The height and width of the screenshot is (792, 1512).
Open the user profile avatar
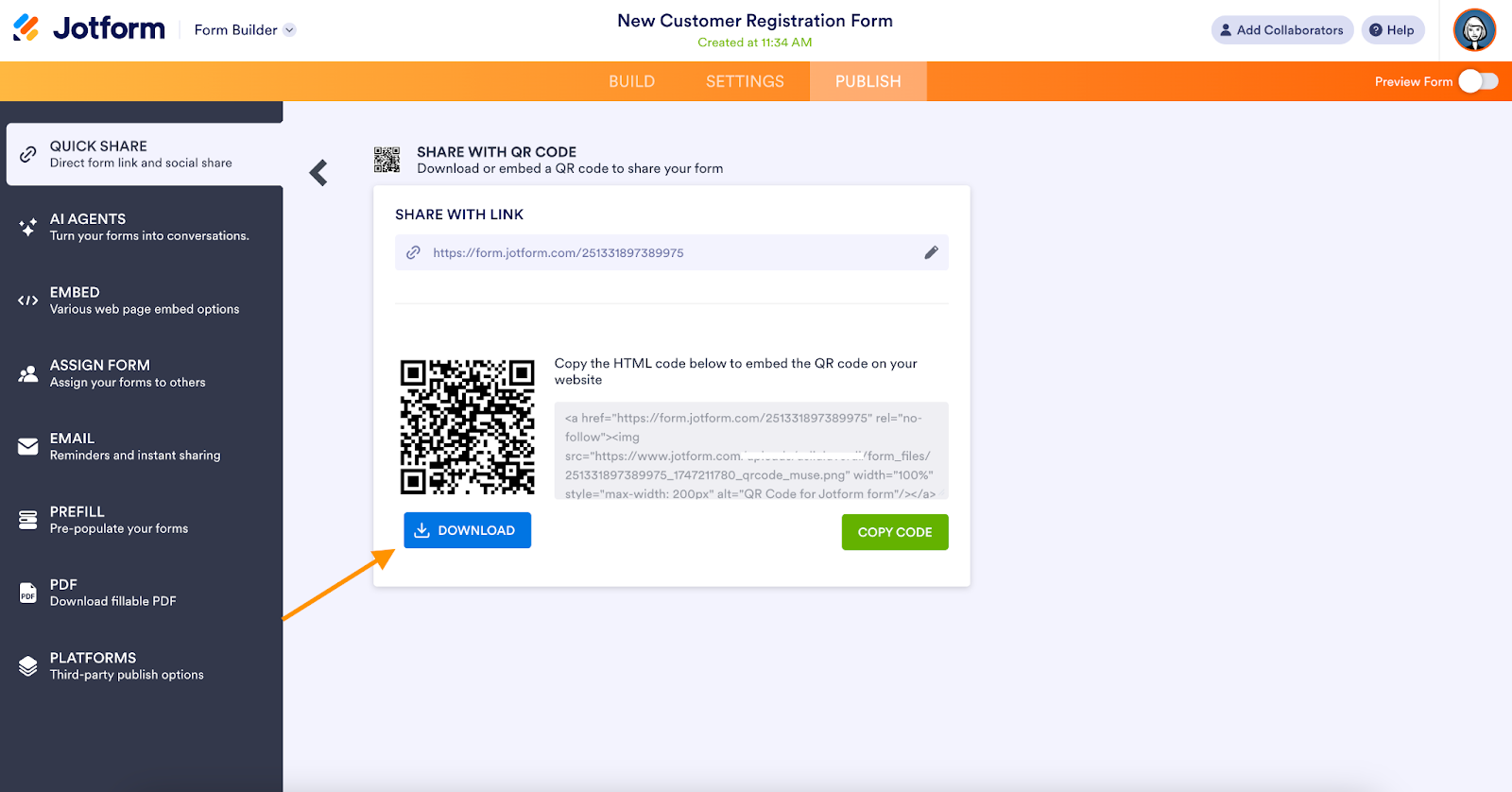pyautogui.click(x=1474, y=30)
